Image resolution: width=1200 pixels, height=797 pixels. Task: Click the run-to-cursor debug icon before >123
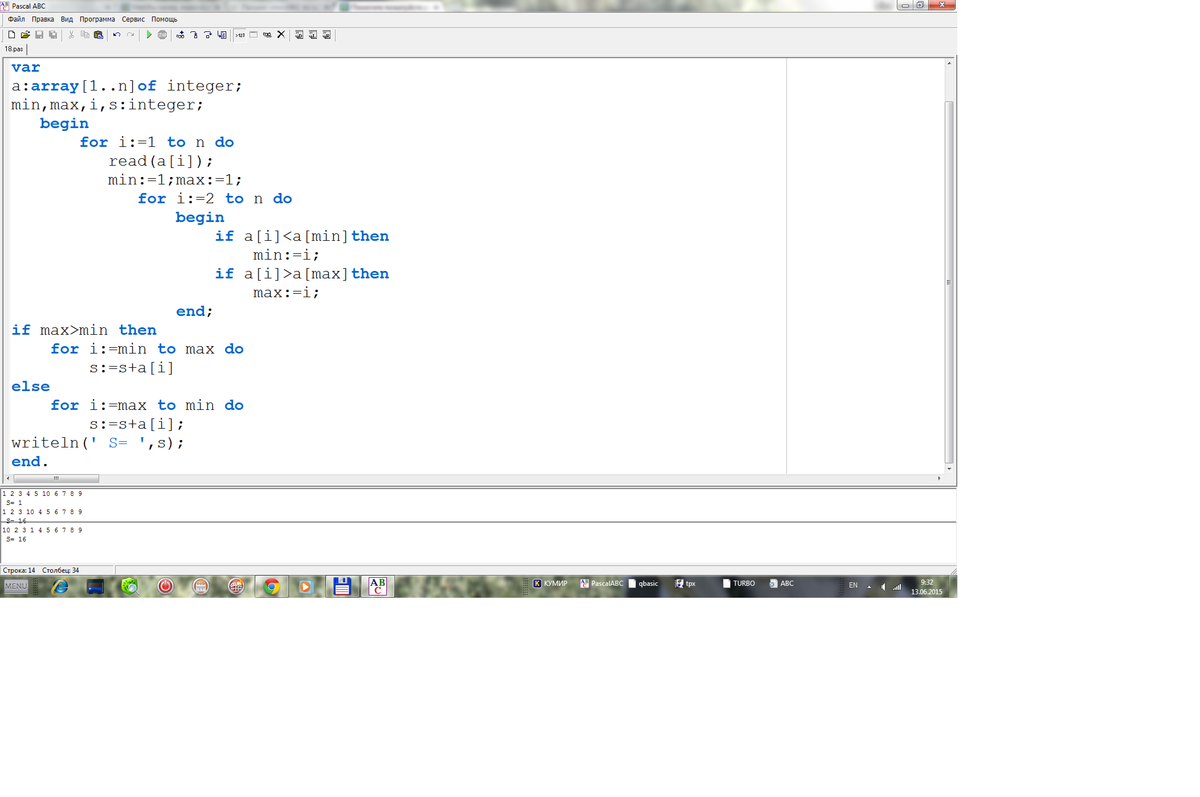tap(222, 35)
